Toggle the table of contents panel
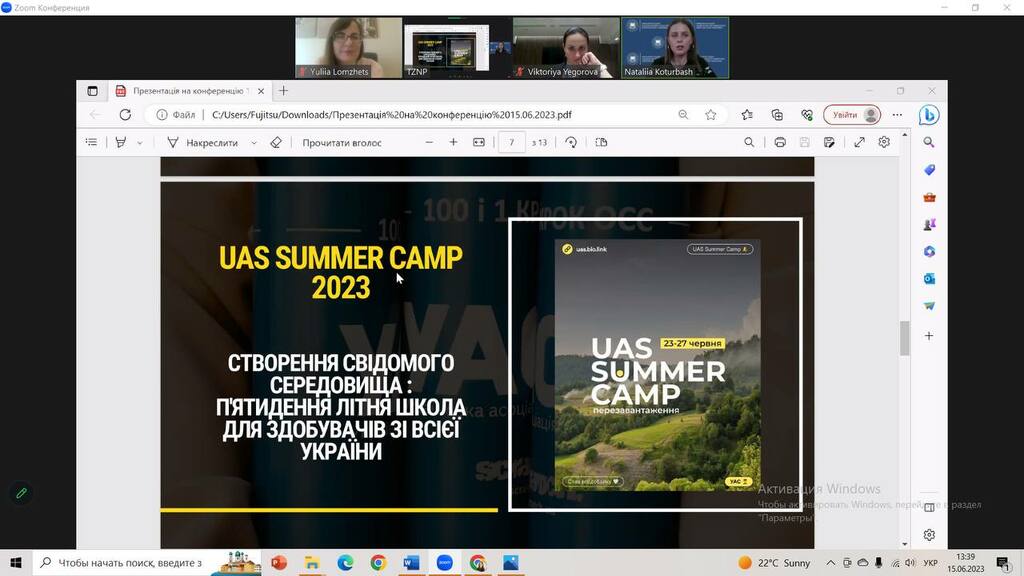 click(x=92, y=143)
